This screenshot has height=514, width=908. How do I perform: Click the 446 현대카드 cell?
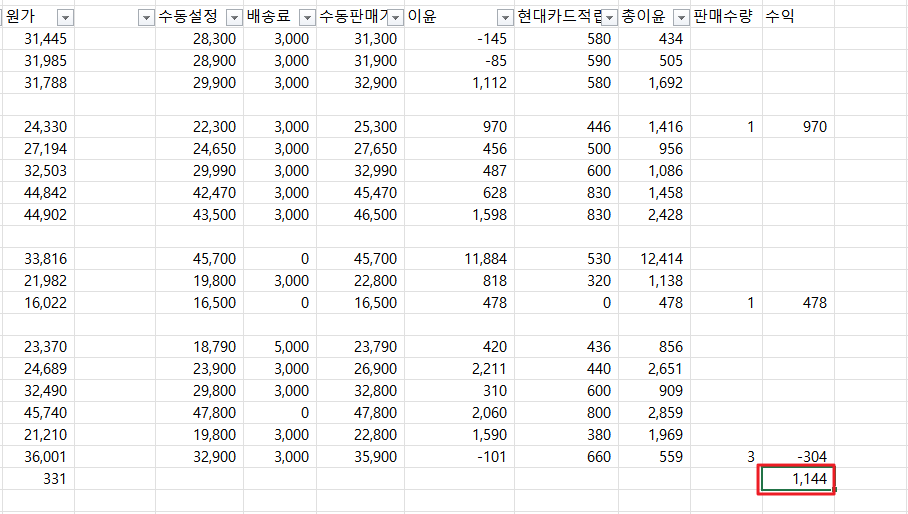click(x=566, y=127)
